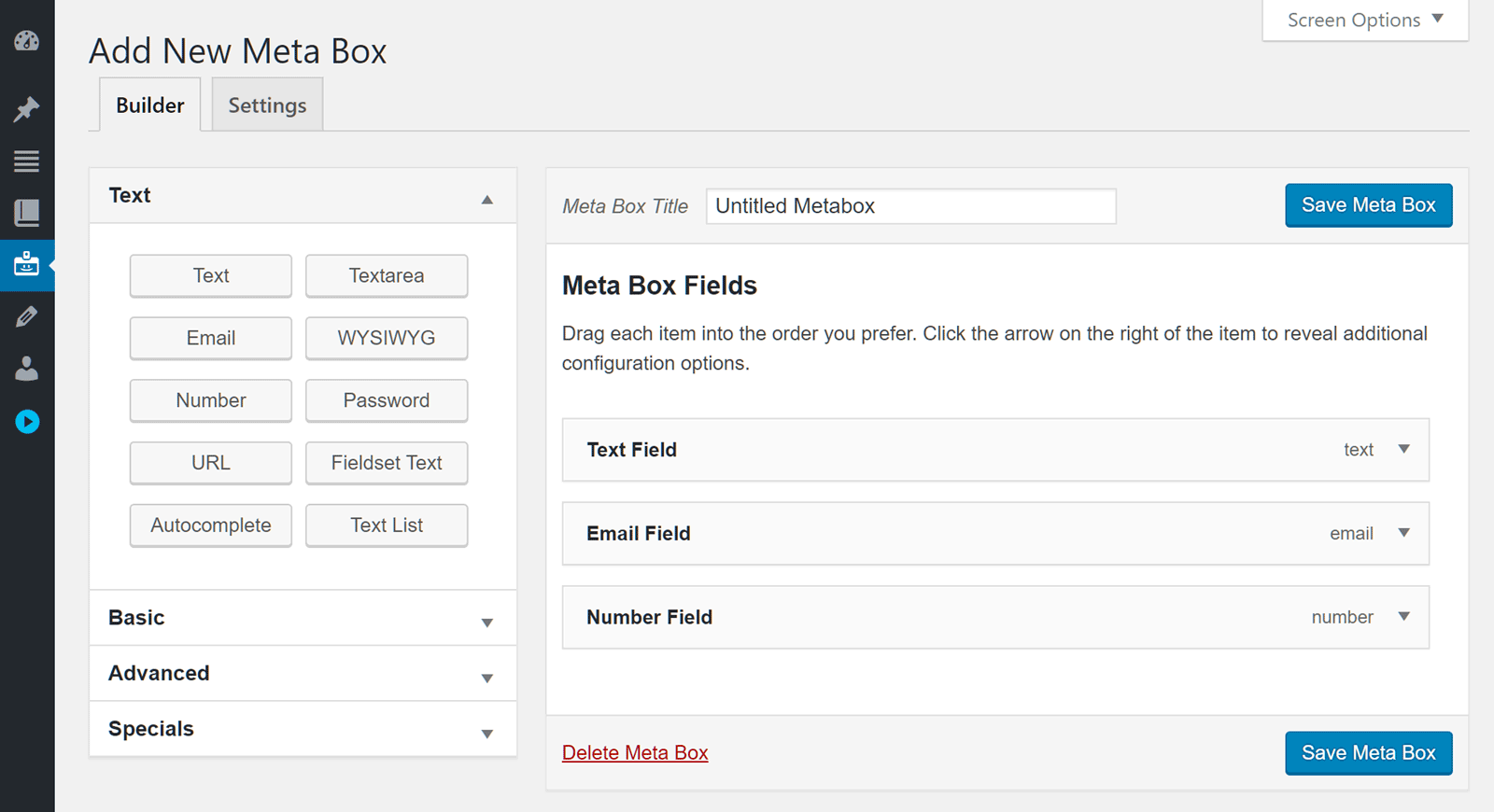Image resolution: width=1494 pixels, height=812 pixels.
Task: Open the Pages book icon in sidebar
Action: pos(26,213)
